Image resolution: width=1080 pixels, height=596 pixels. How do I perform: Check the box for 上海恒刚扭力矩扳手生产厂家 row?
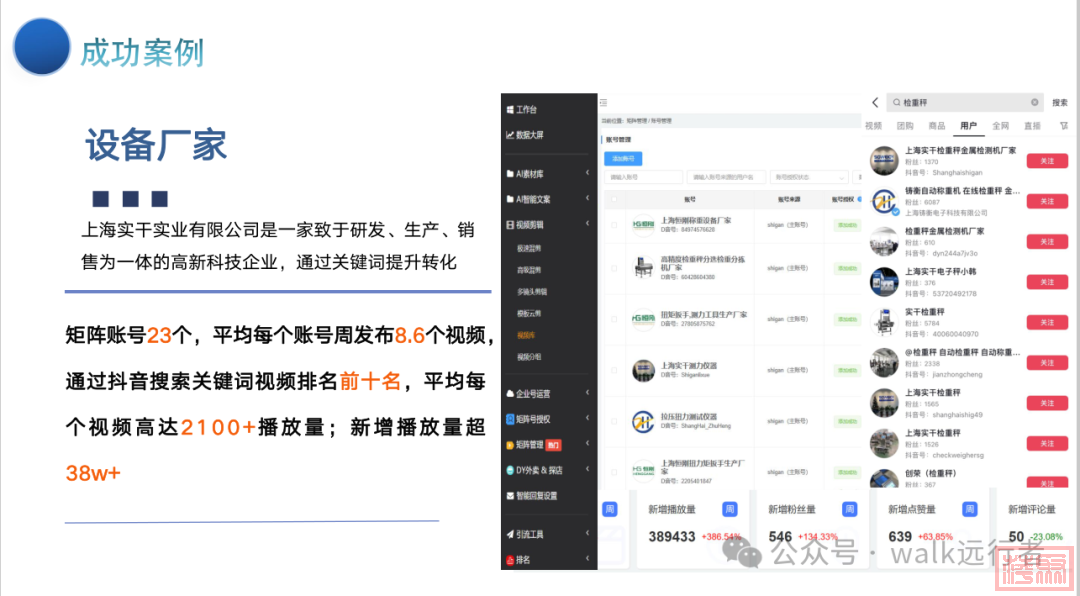point(614,472)
